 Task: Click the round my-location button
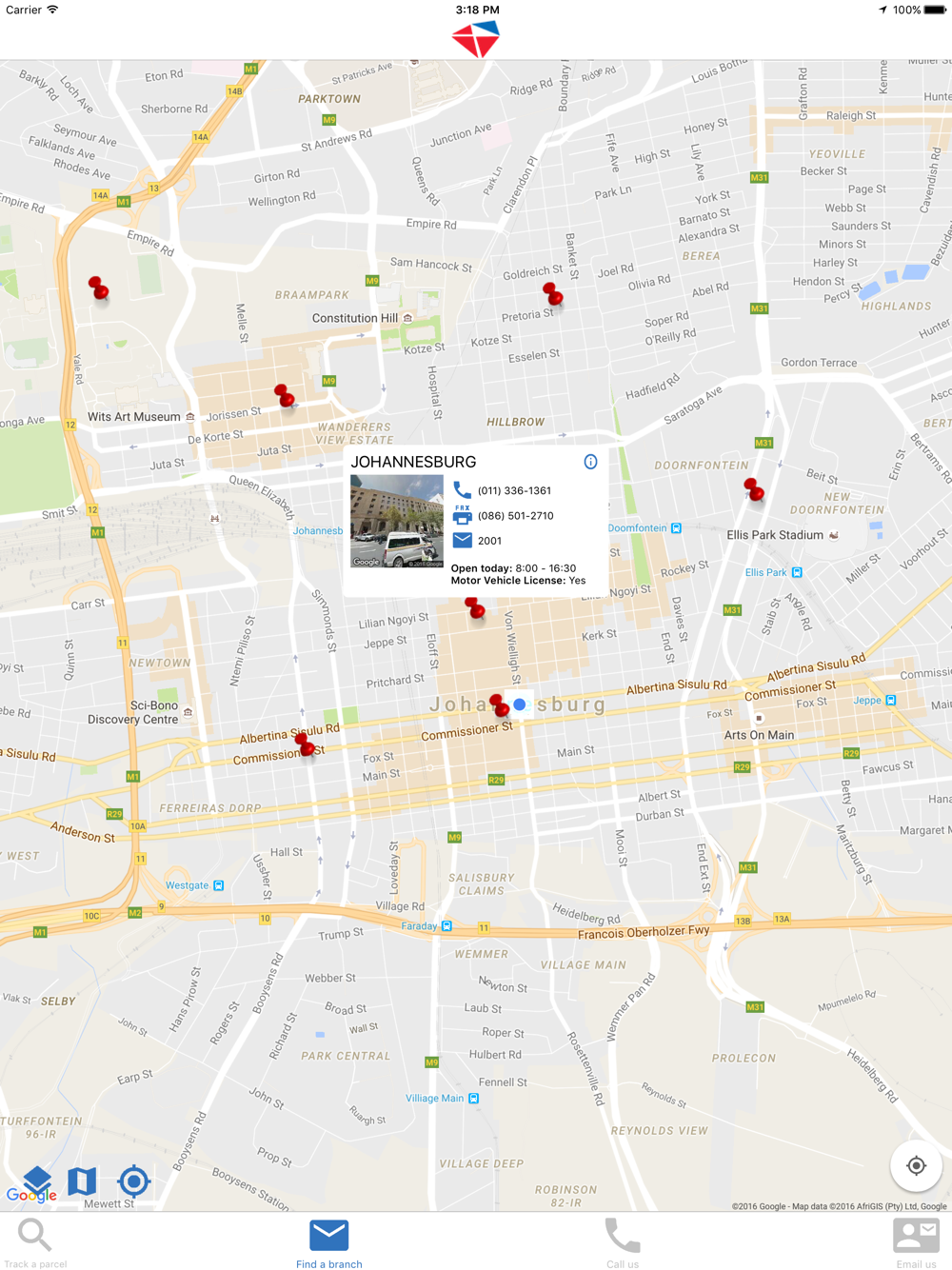point(916,1165)
